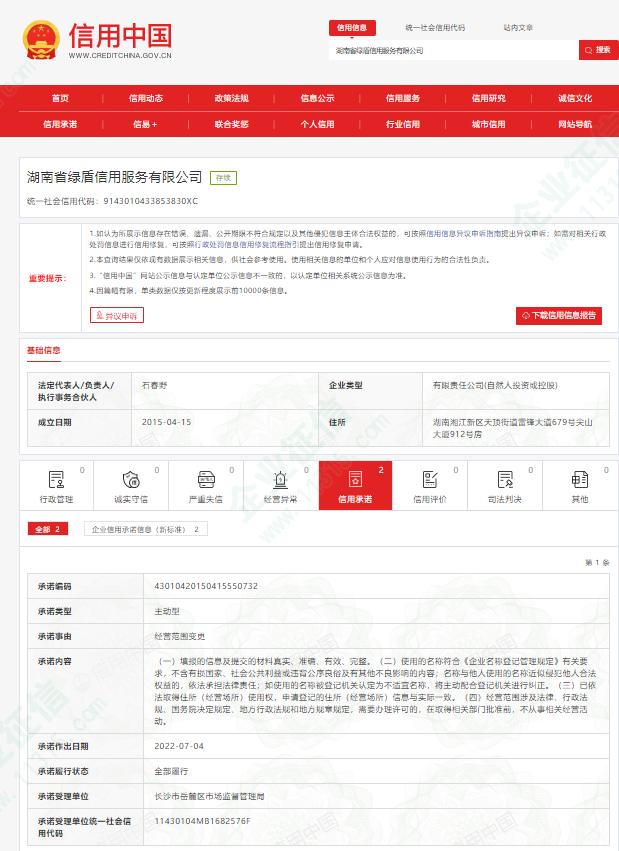Click the company name search input field
The width and height of the screenshot is (619, 851).
454,50
